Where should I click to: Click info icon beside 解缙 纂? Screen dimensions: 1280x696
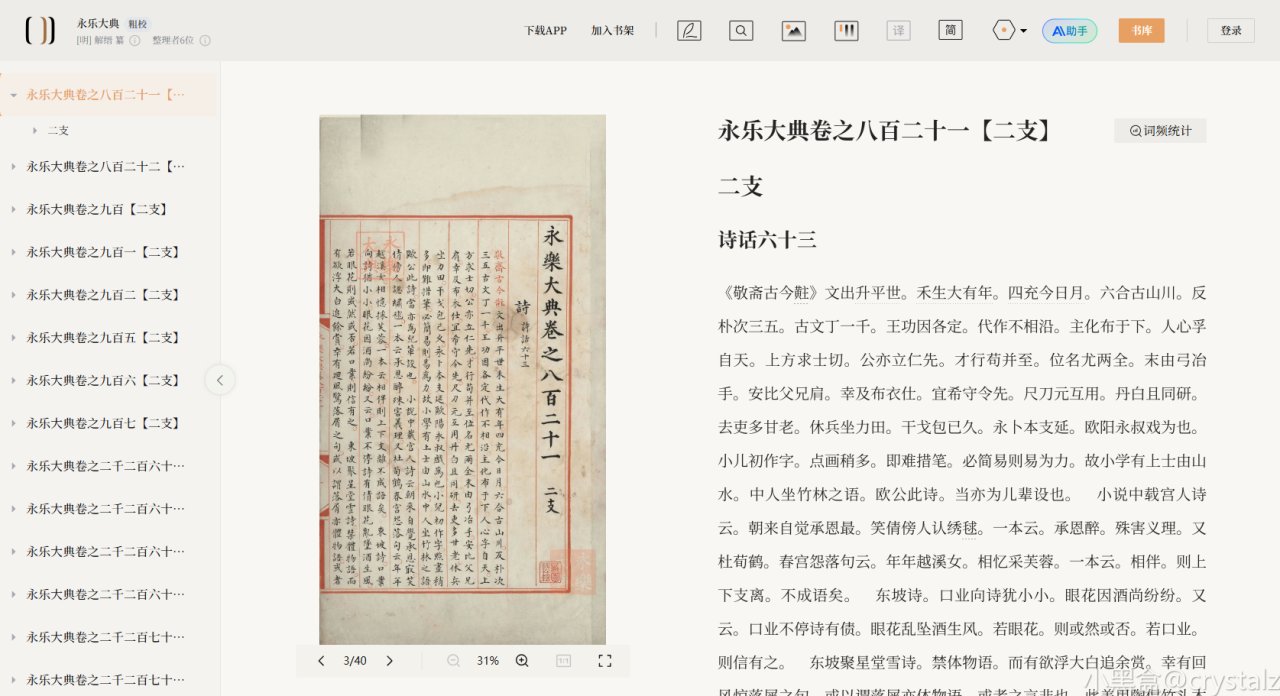click(135, 40)
